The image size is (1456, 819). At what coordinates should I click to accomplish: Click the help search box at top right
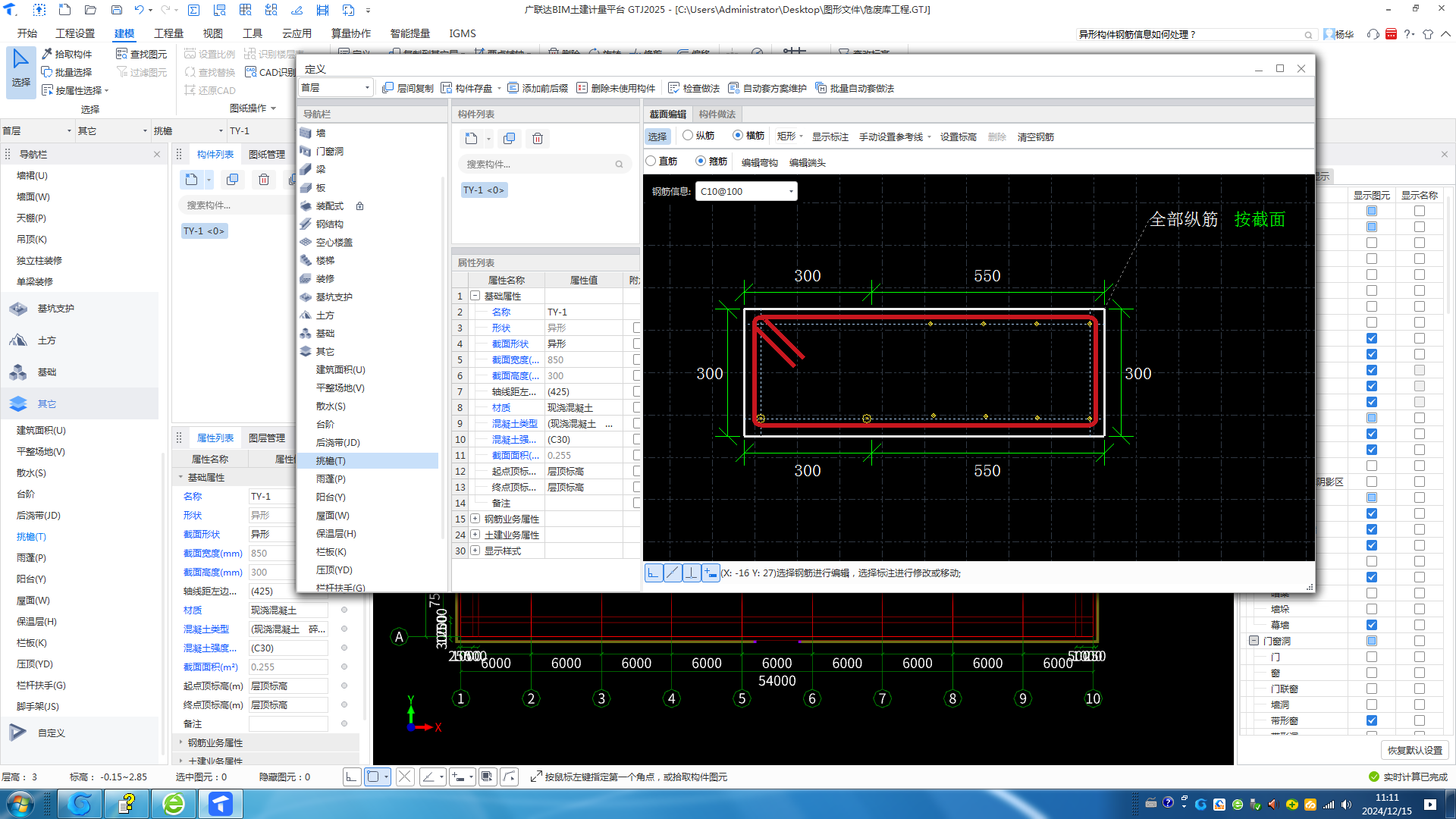[x=1195, y=34]
